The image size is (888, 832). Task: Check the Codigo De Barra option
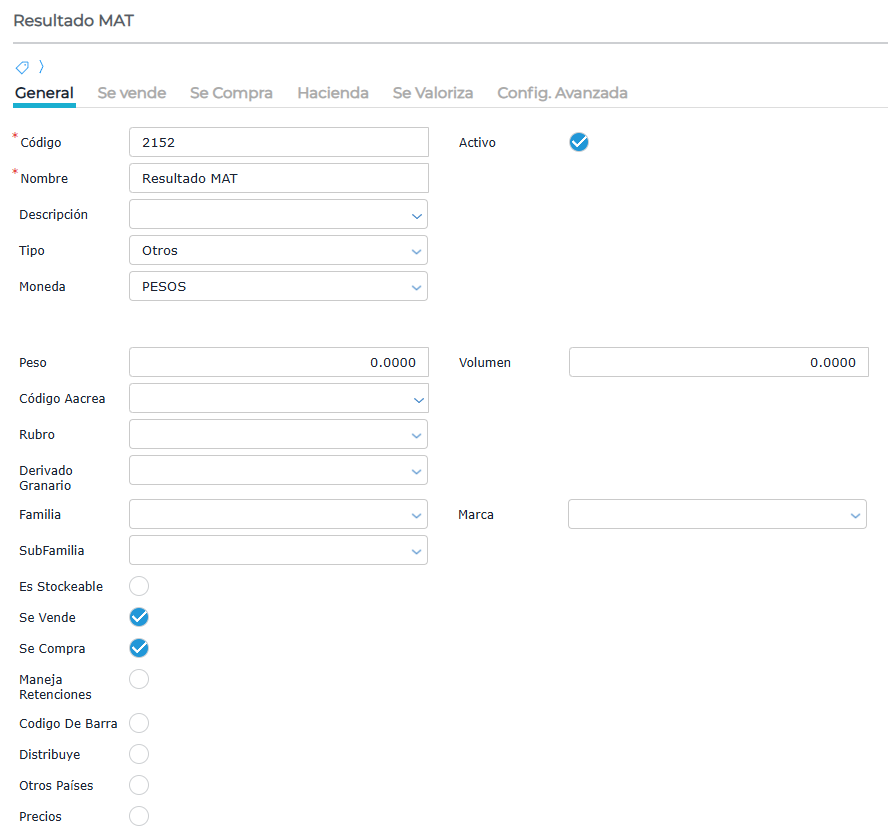pos(139,723)
